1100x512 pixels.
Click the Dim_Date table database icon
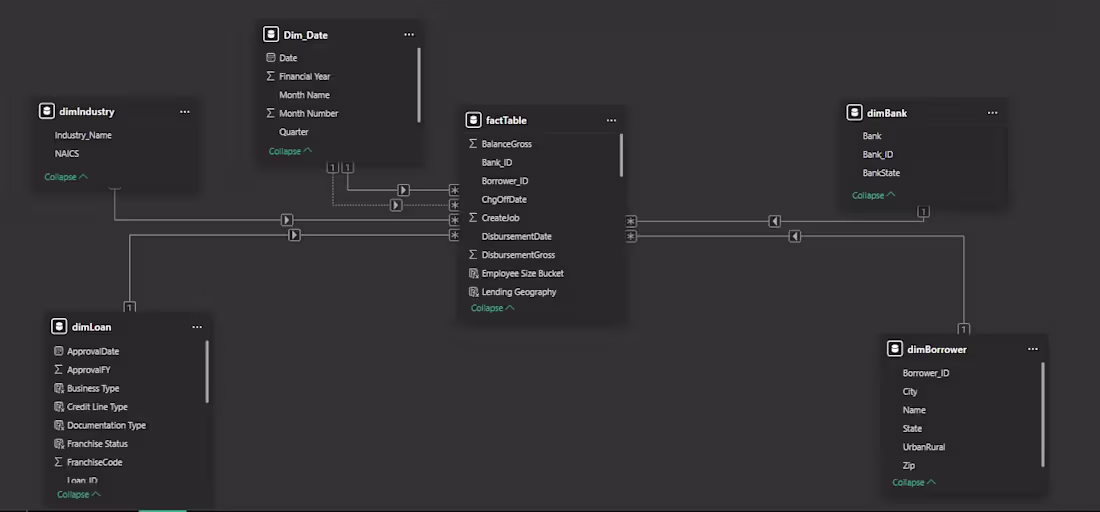point(271,34)
